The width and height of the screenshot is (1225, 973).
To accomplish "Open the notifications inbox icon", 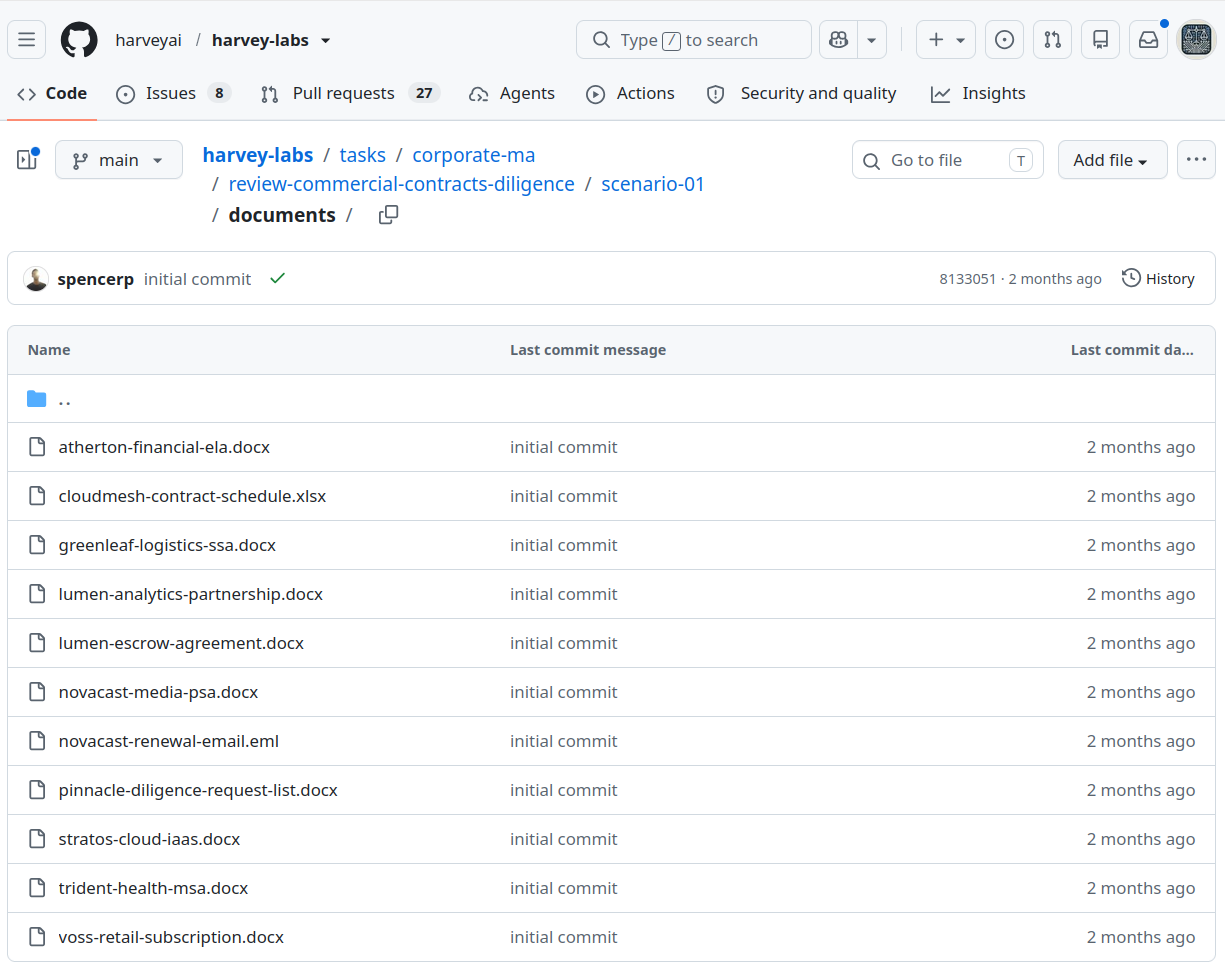I will [x=1149, y=40].
